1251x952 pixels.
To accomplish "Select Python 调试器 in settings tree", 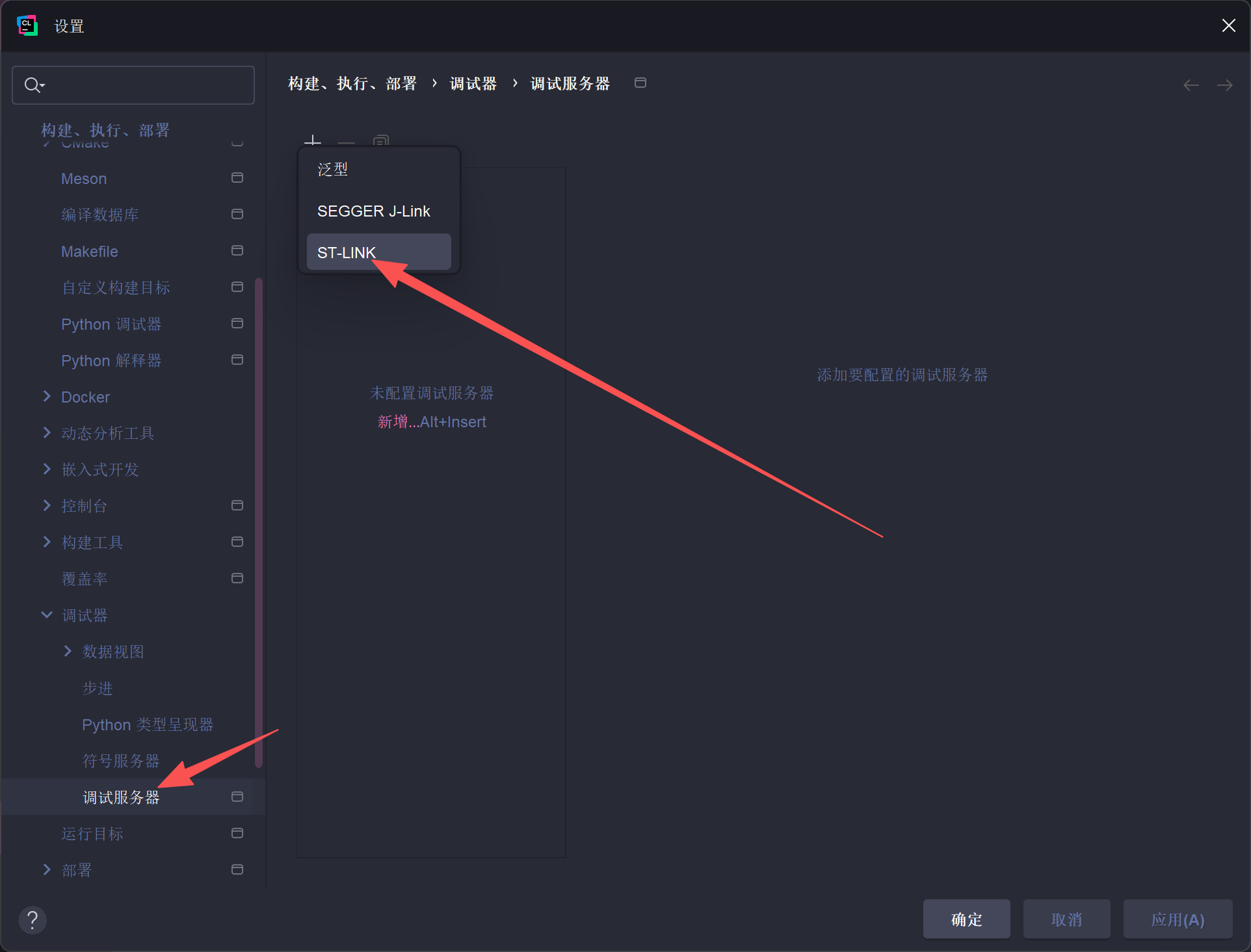I will click(111, 324).
